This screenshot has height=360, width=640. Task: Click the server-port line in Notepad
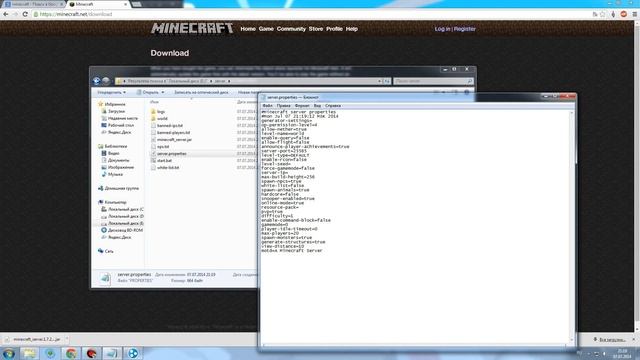tap(284, 151)
